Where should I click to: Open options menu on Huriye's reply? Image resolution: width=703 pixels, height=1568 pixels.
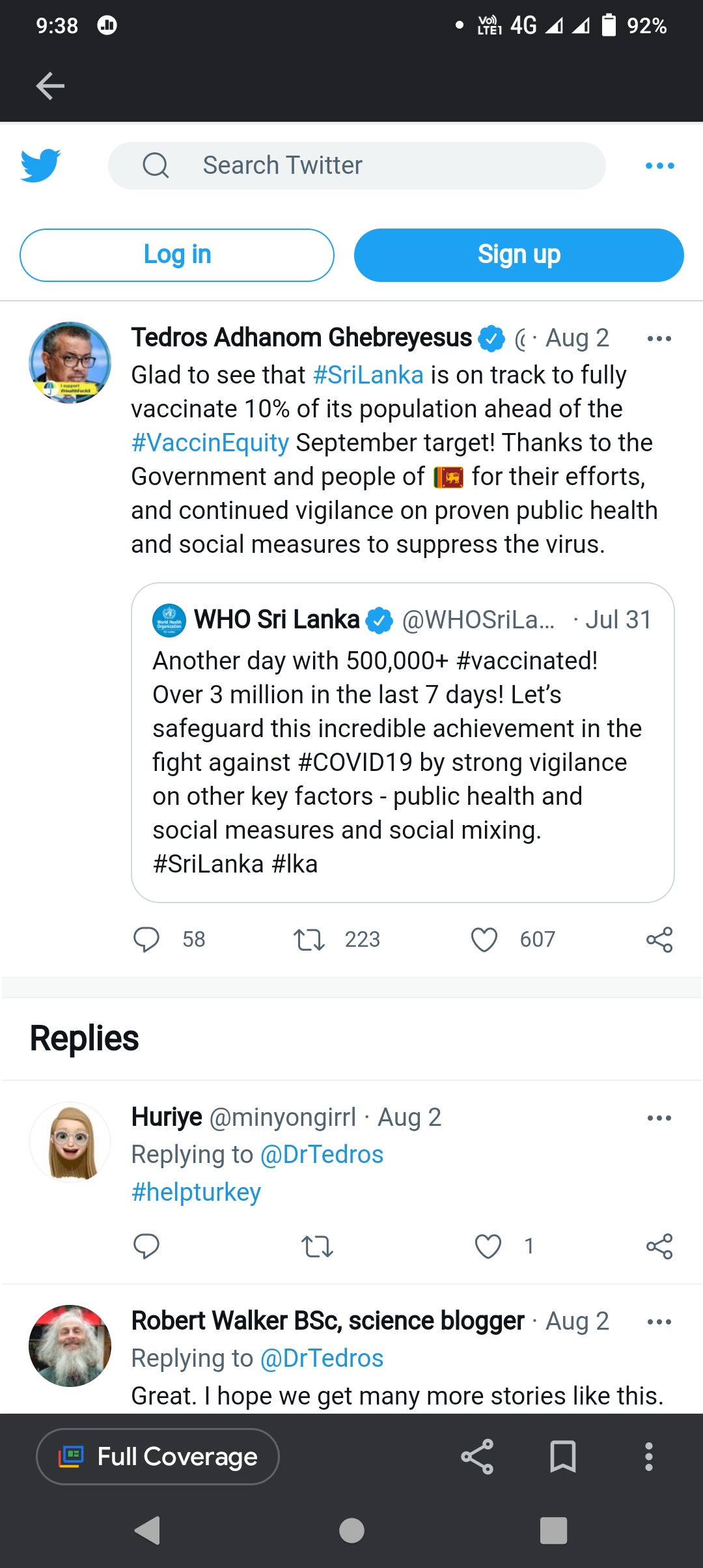(659, 1118)
